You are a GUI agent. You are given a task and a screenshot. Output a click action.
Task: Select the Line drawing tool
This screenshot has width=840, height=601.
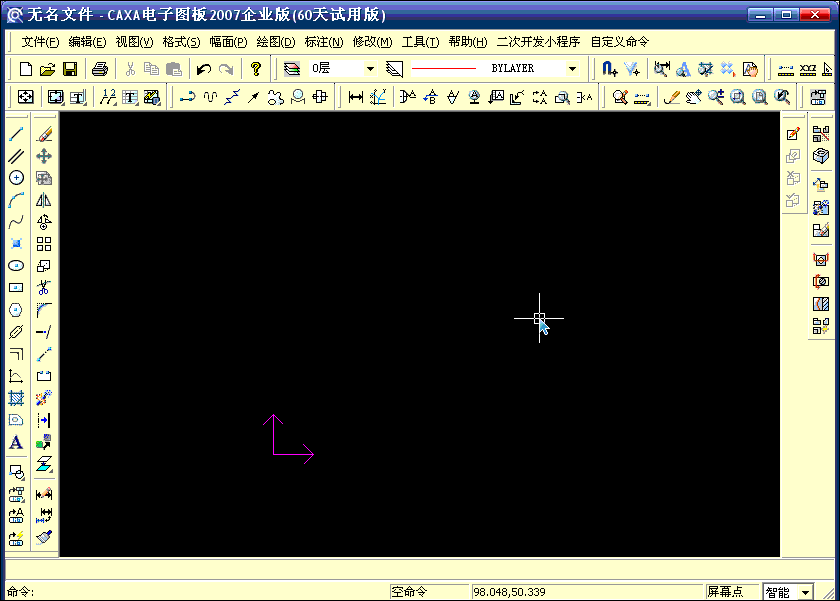[16, 134]
